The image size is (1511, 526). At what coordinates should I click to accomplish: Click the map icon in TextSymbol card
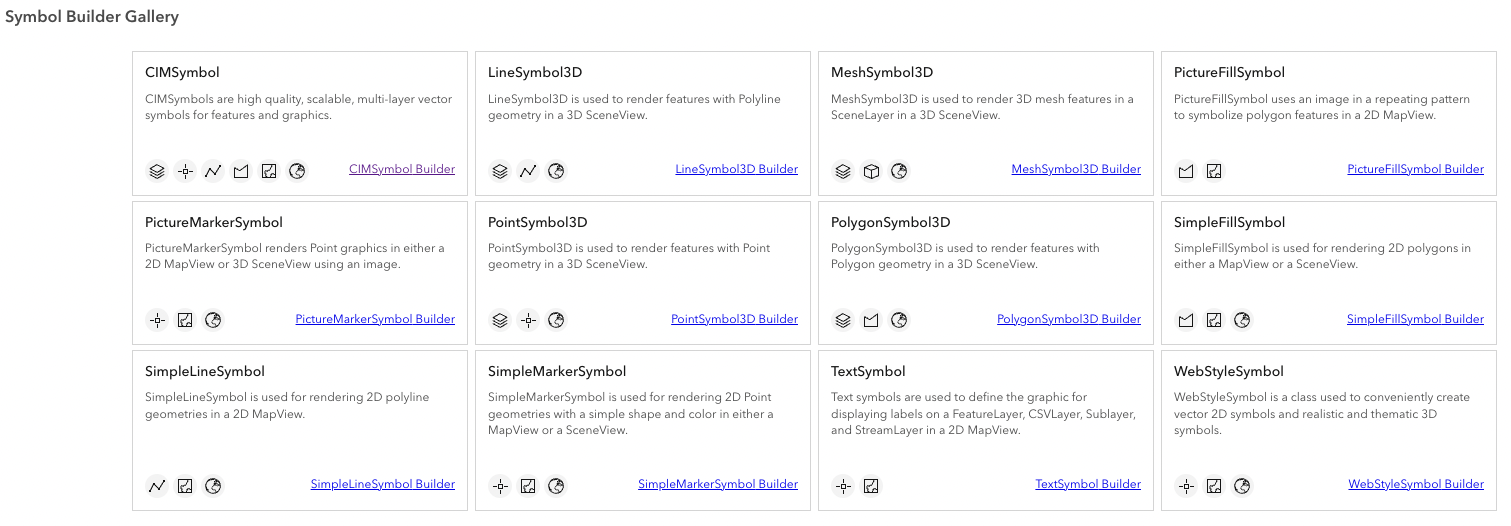click(x=871, y=486)
